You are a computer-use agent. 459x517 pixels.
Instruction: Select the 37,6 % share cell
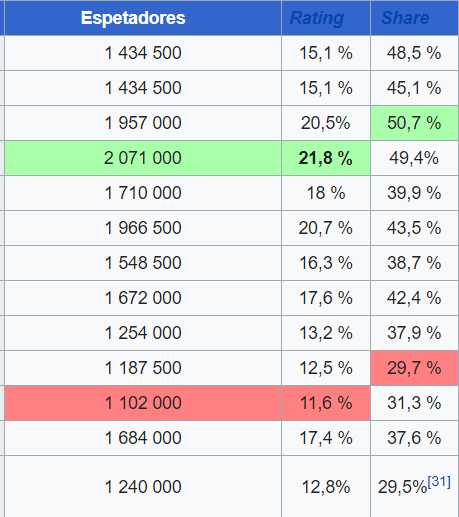tap(415, 438)
